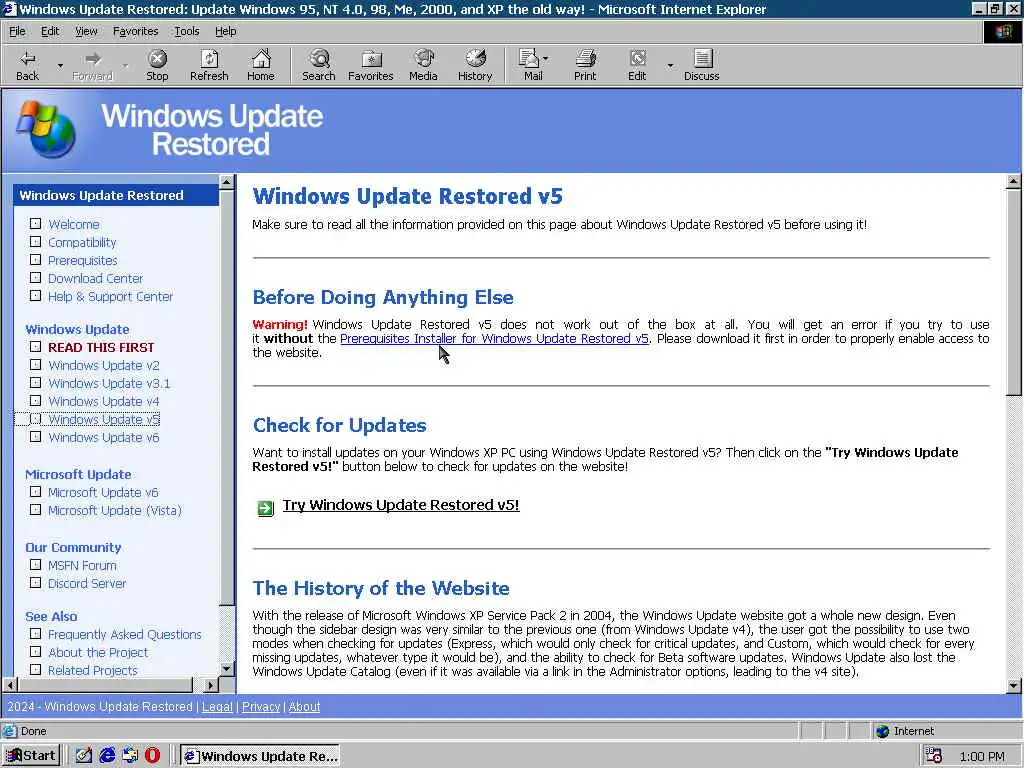Click the Internet zone globe icon in status bar
The height and width of the screenshot is (768, 1024).
point(882,731)
